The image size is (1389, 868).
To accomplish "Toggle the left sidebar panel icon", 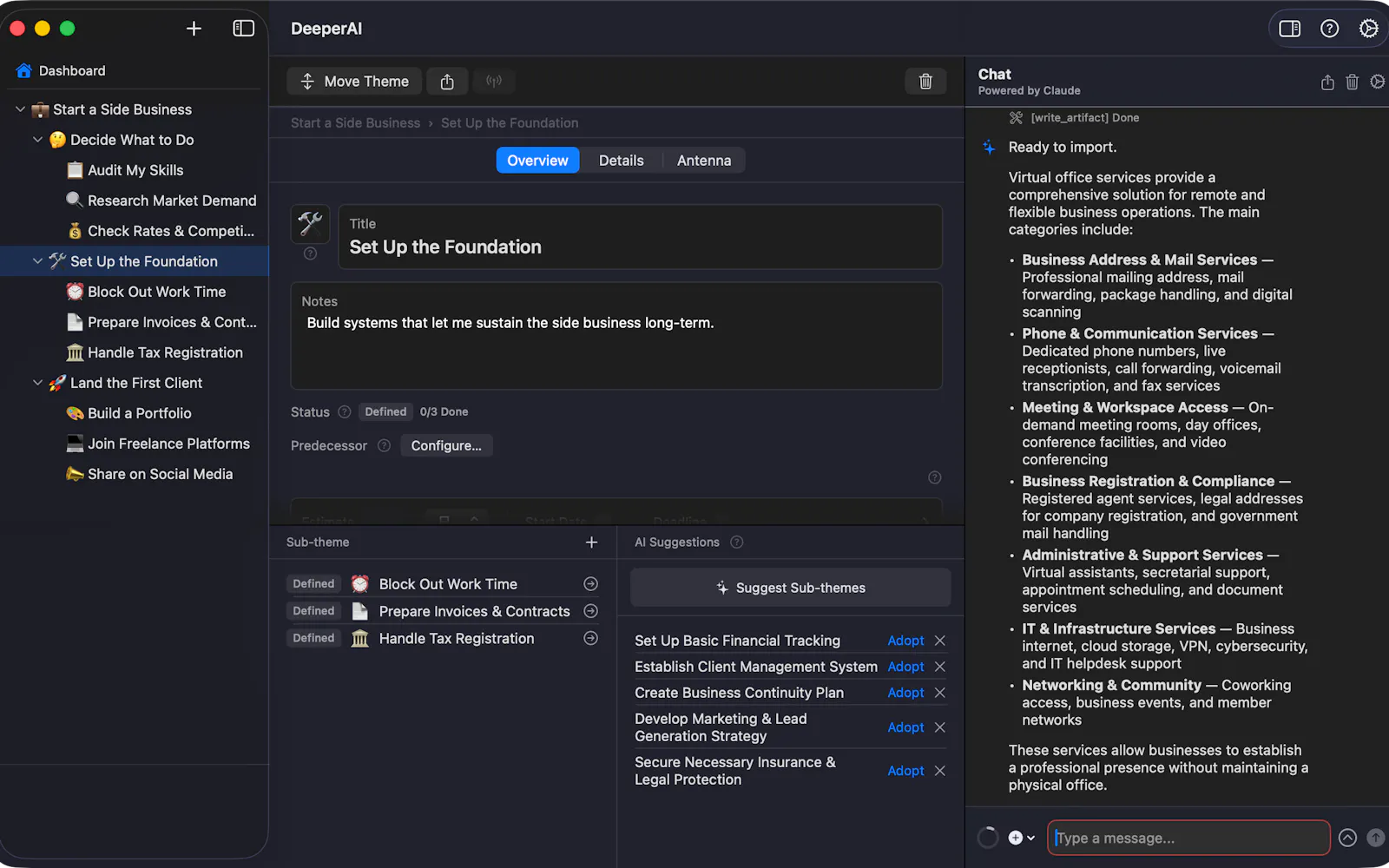I will coord(243,29).
